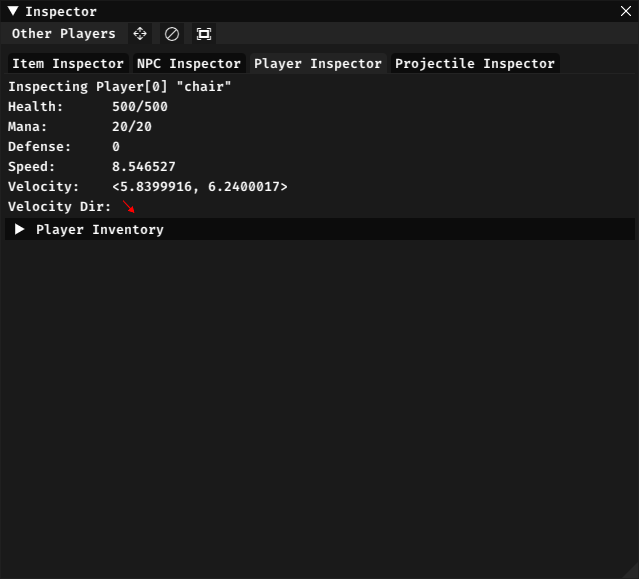Collapse the Inspector window using title triangle
The width and height of the screenshot is (639, 579).
13,11
